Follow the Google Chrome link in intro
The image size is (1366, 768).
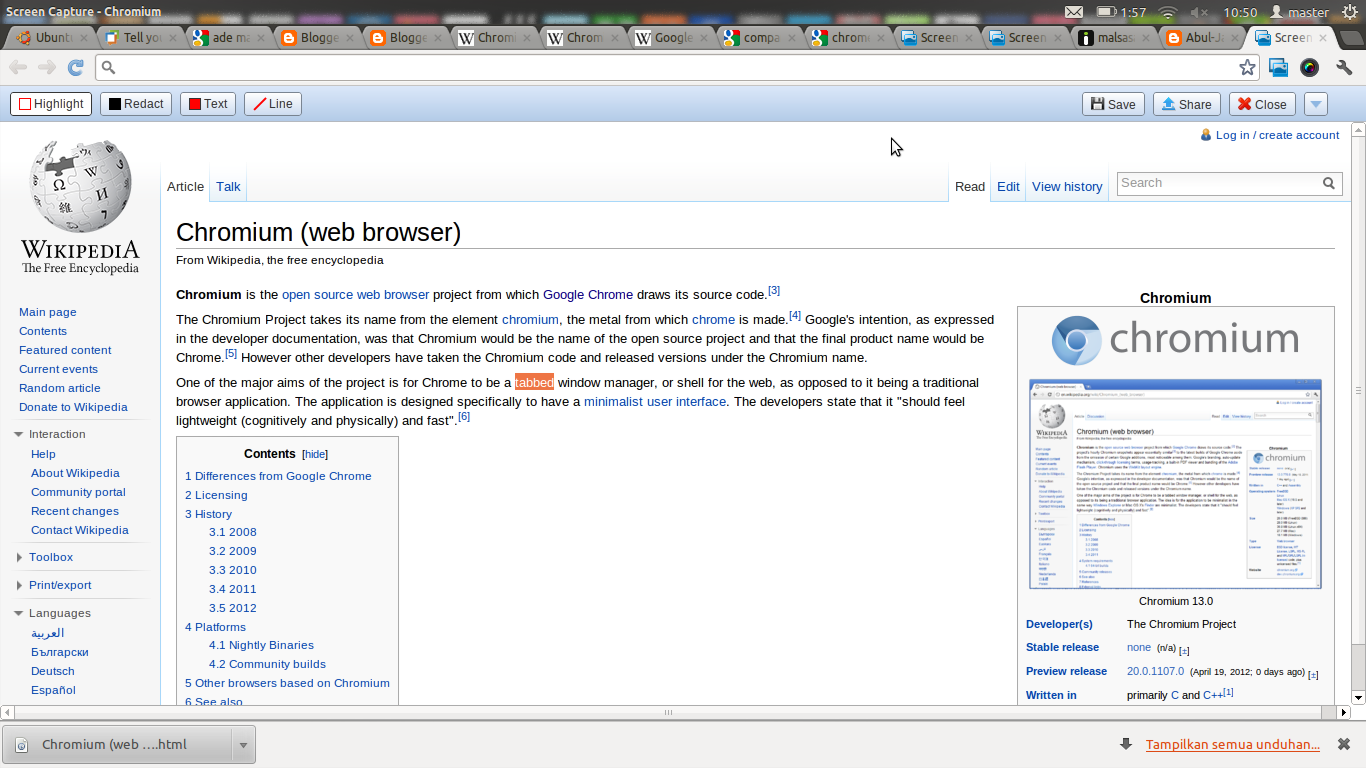588,294
